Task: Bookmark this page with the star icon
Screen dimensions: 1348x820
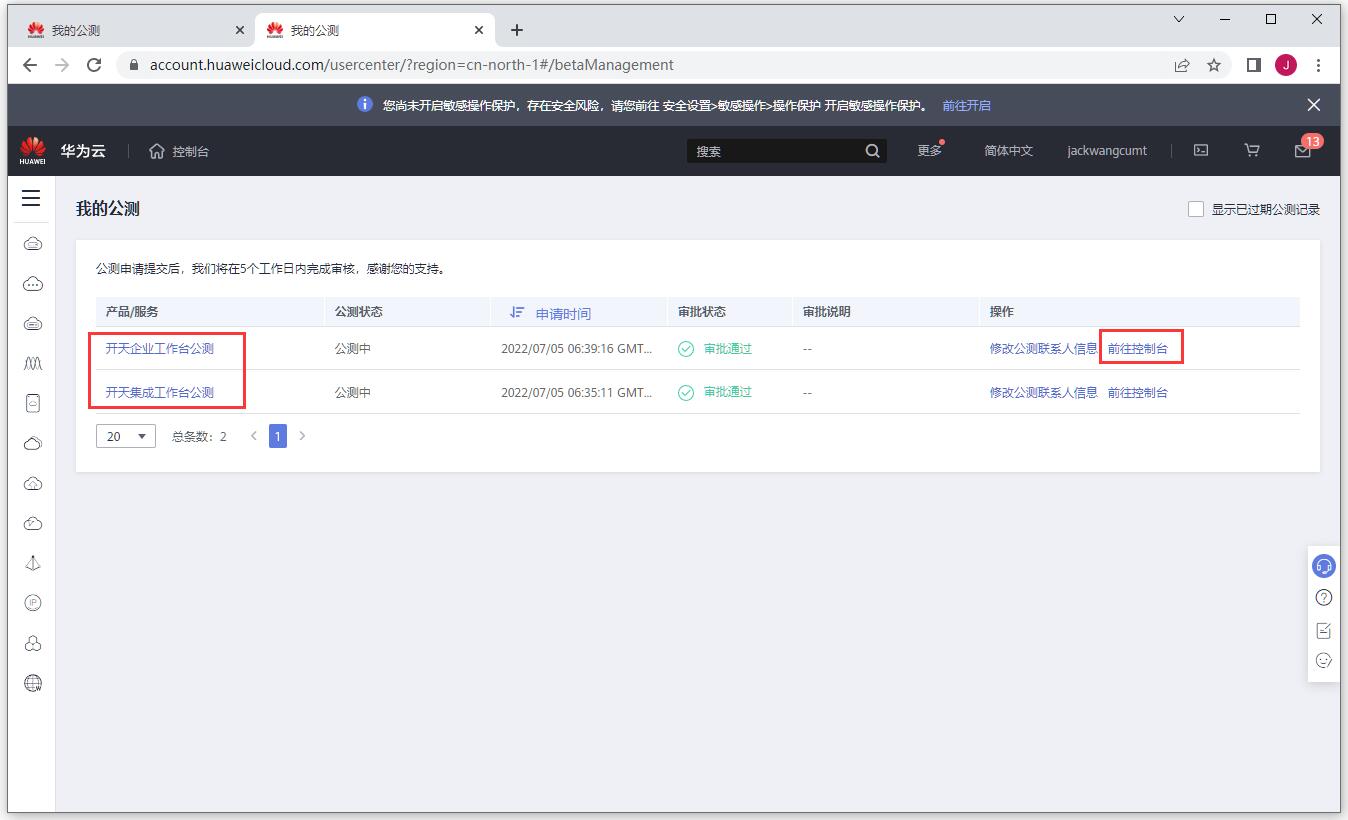Action: coord(1214,65)
